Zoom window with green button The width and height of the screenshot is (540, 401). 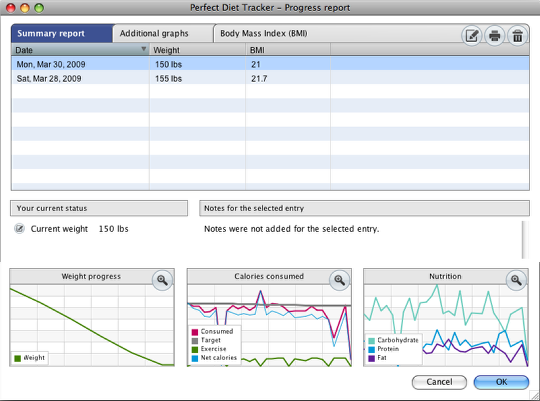point(39,8)
